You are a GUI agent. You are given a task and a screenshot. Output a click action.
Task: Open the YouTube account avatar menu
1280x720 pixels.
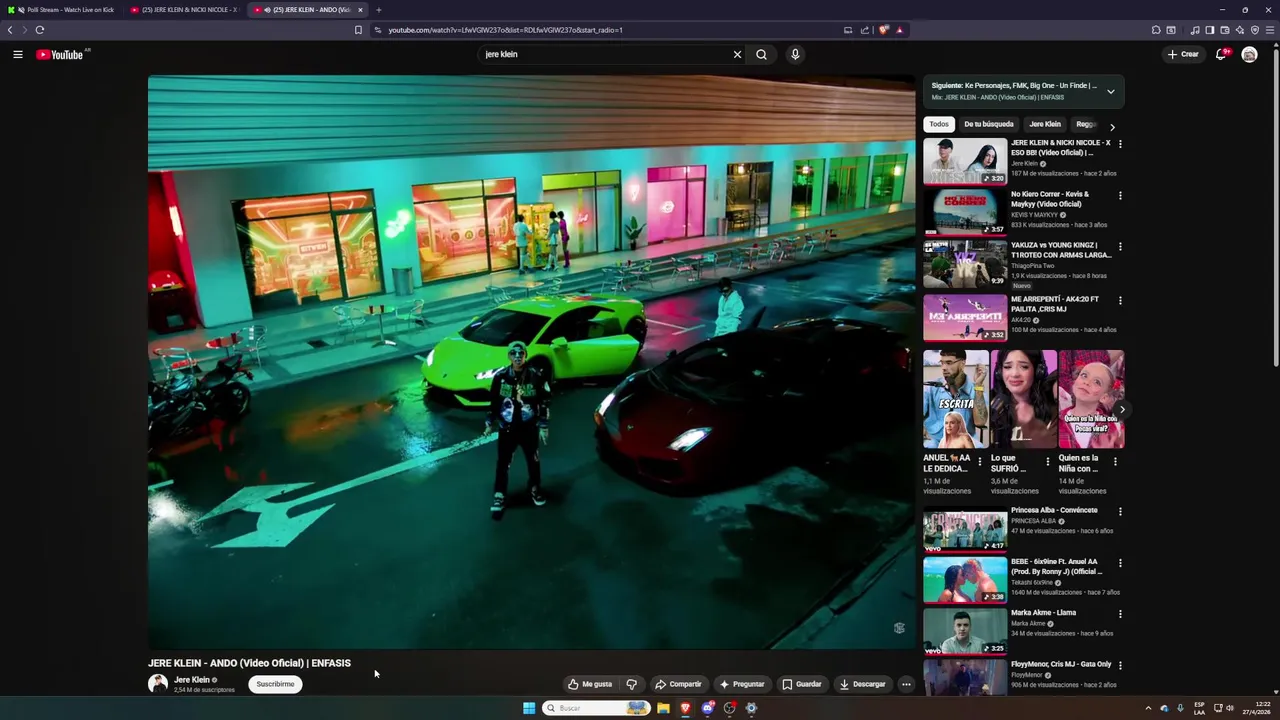(1249, 54)
